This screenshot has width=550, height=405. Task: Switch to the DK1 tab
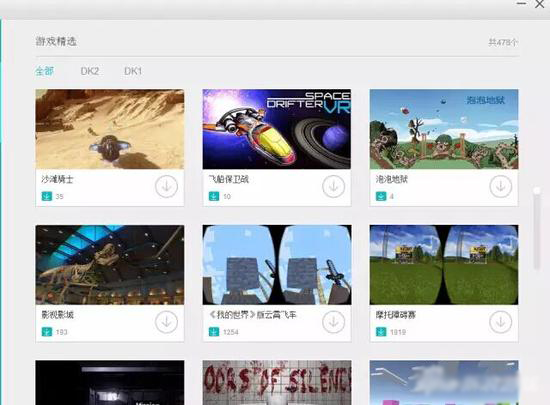(x=133, y=71)
